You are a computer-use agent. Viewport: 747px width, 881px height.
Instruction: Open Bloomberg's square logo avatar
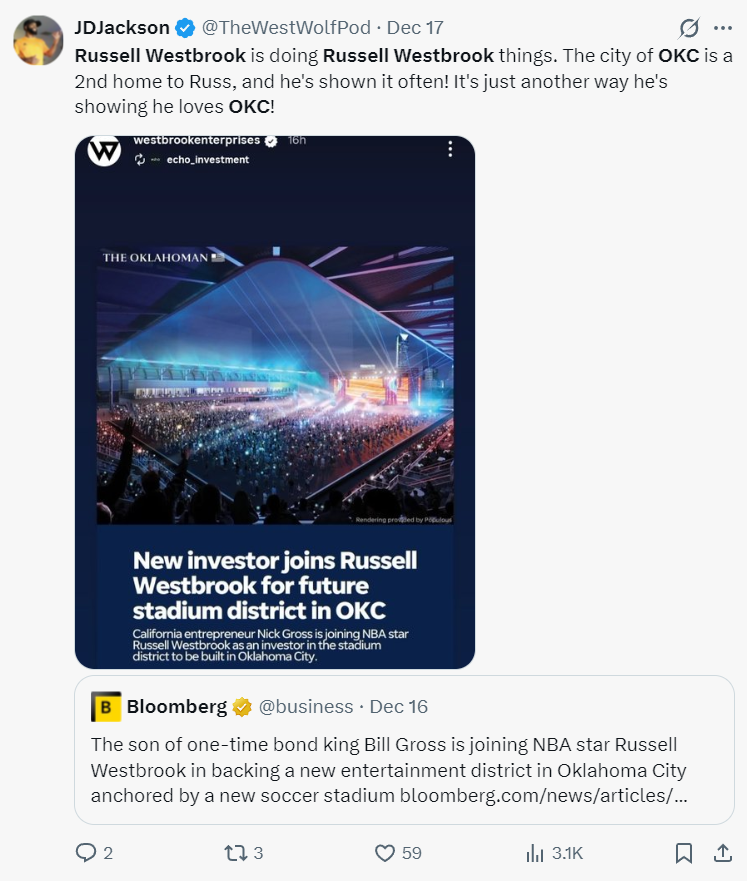(x=106, y=707)
